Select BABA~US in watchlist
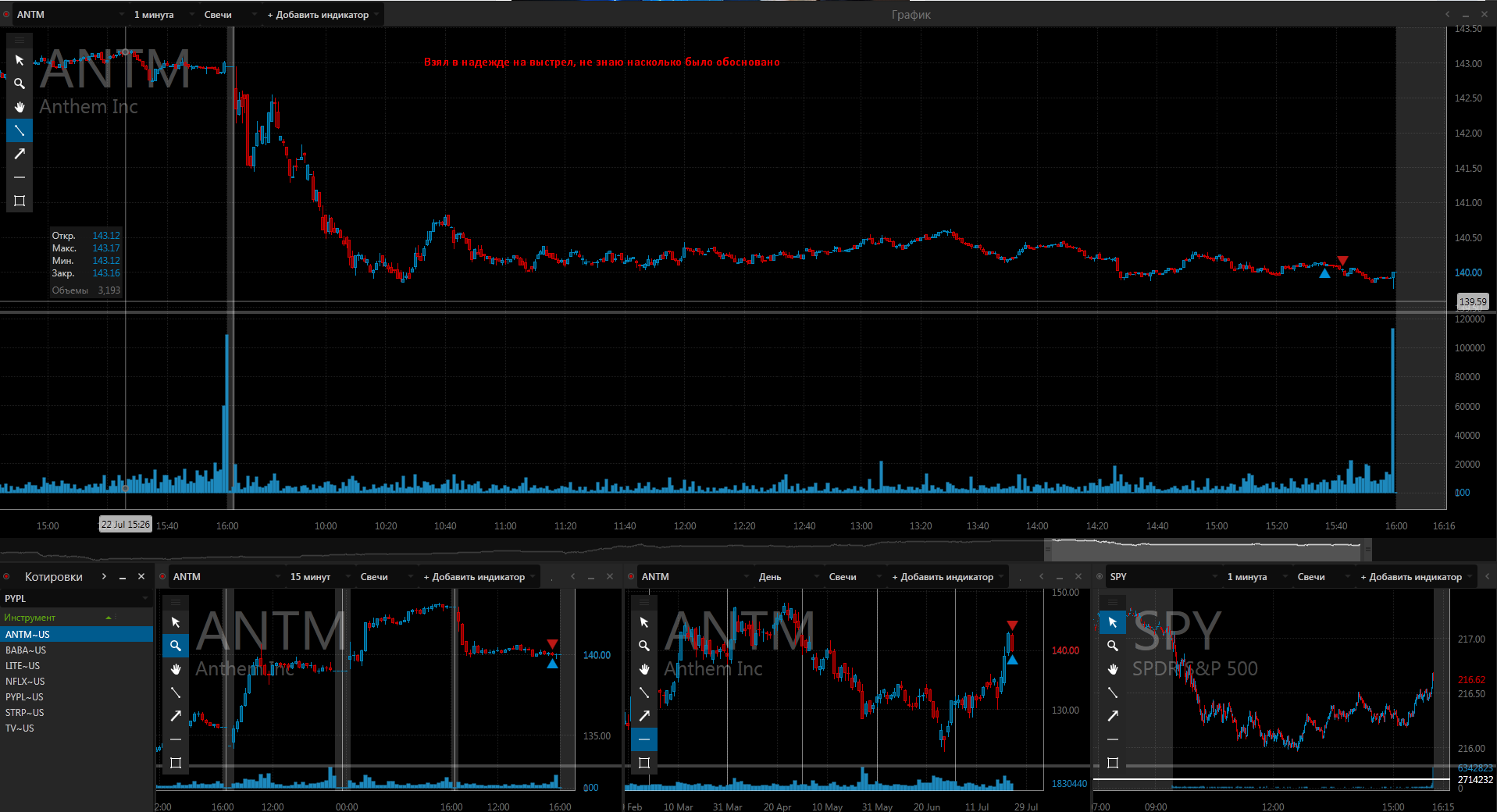This screenshot has height=812, width=1497. click(77, 650)
